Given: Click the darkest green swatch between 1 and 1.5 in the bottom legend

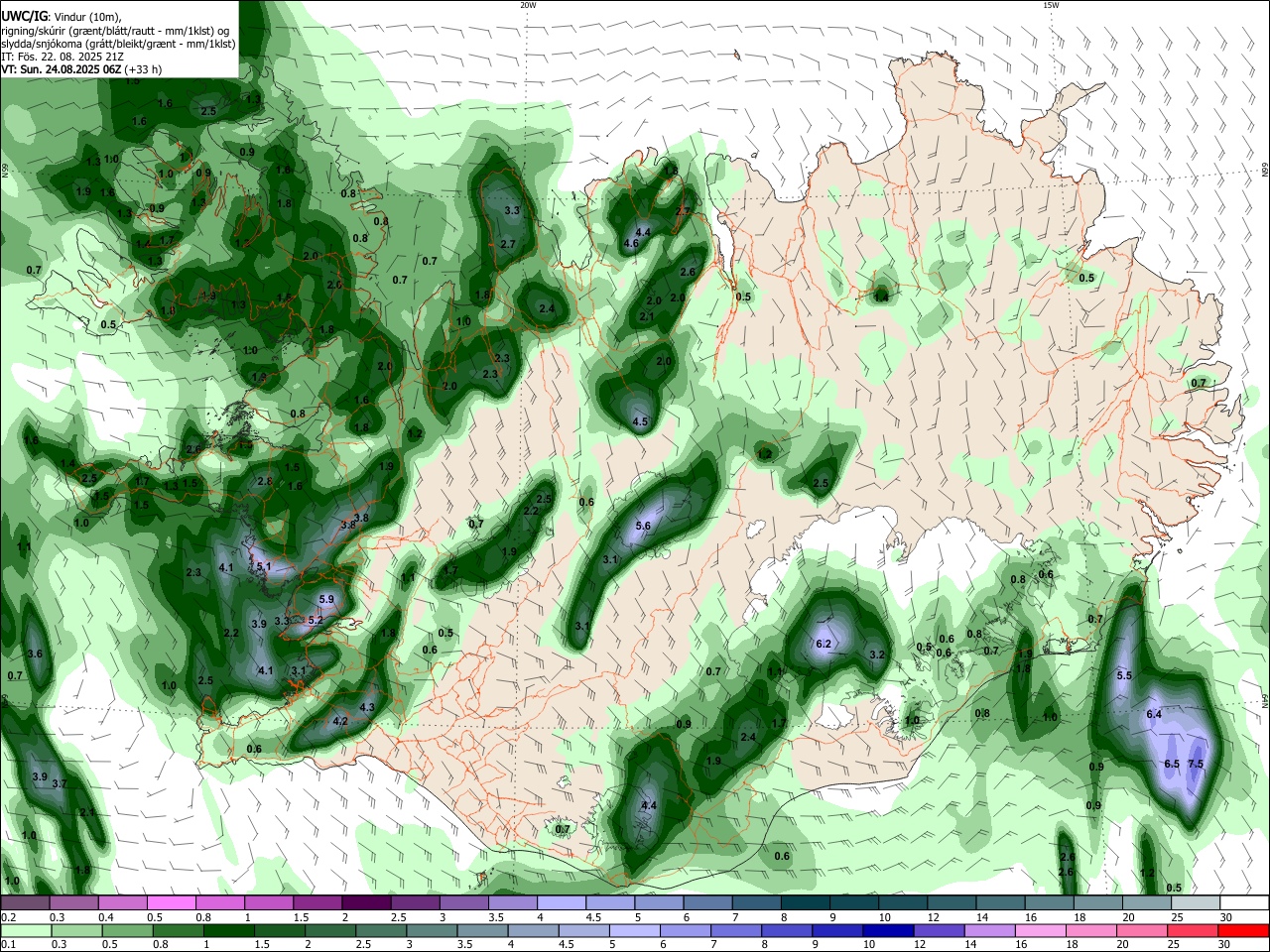Looking at the screenshot, I should [x=229, y=930].
